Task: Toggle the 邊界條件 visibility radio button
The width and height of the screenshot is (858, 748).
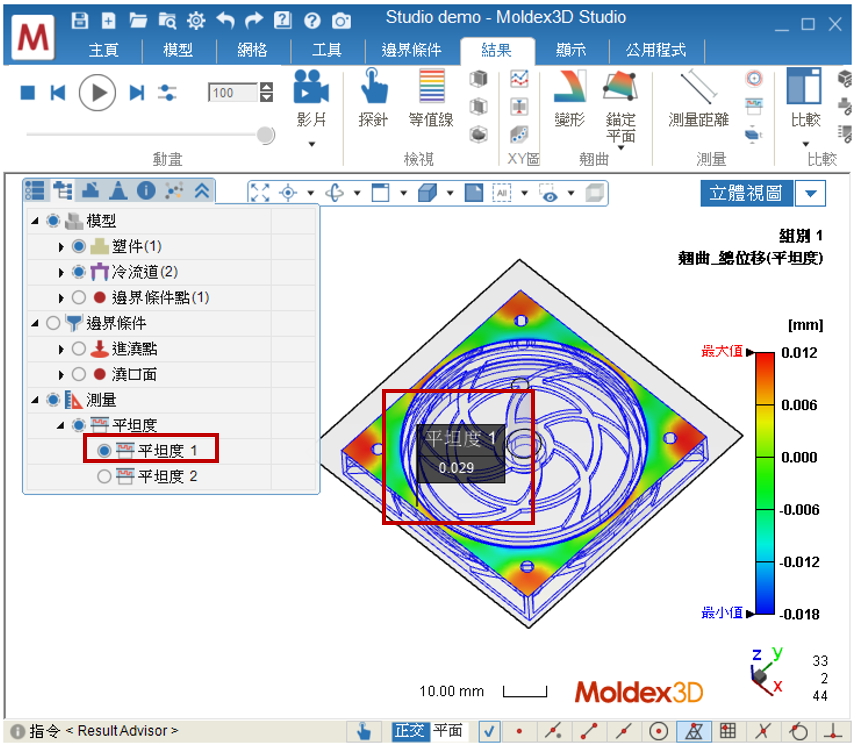Action: pos(54,323)
